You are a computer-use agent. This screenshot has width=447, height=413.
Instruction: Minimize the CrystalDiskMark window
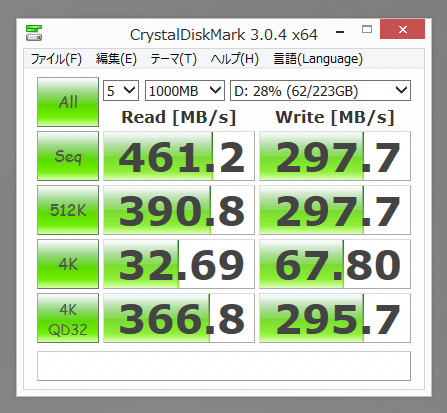point(340,32)
